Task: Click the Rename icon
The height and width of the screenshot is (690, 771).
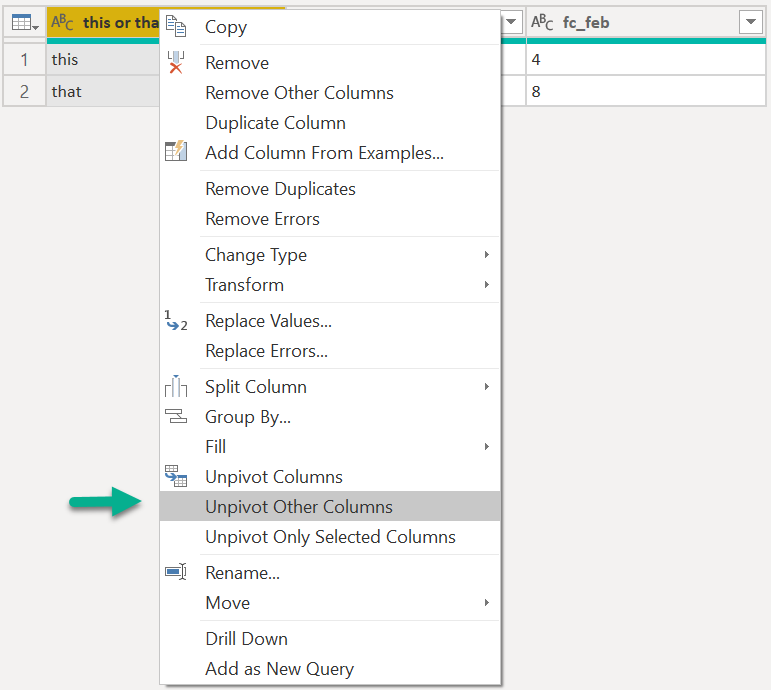Action: 176,571
